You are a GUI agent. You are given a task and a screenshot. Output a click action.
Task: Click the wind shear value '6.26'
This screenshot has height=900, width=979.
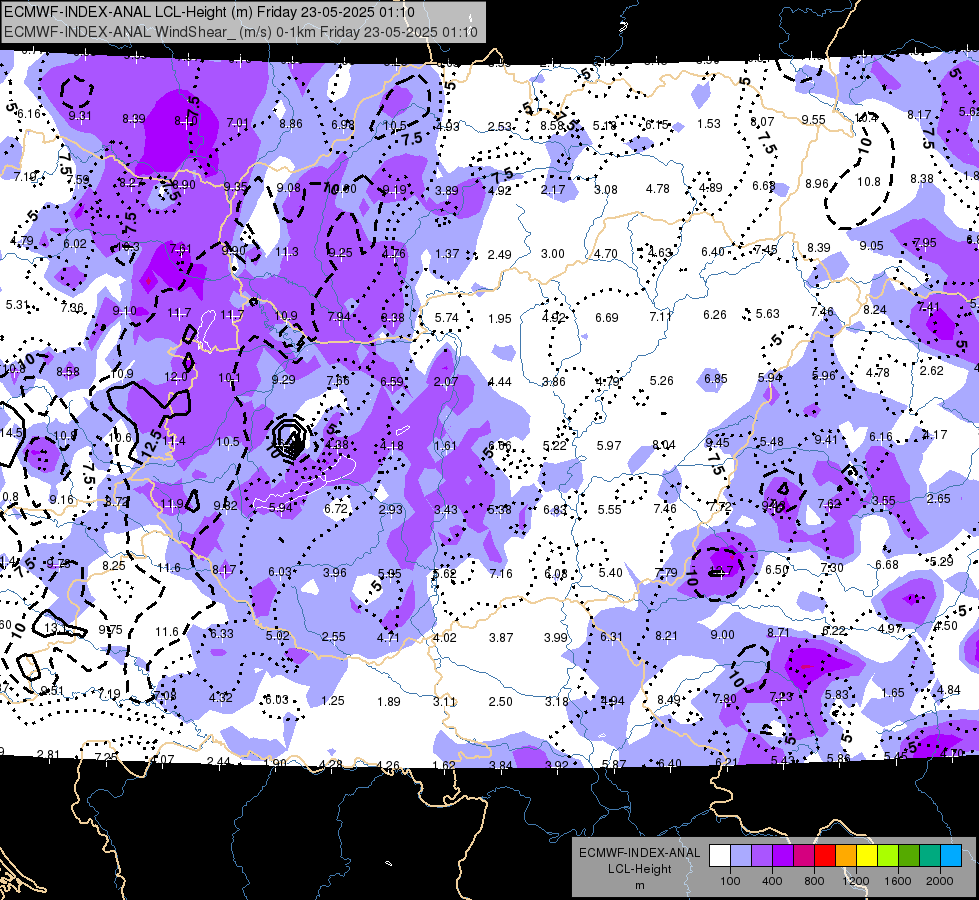click(x=714, y=314)
